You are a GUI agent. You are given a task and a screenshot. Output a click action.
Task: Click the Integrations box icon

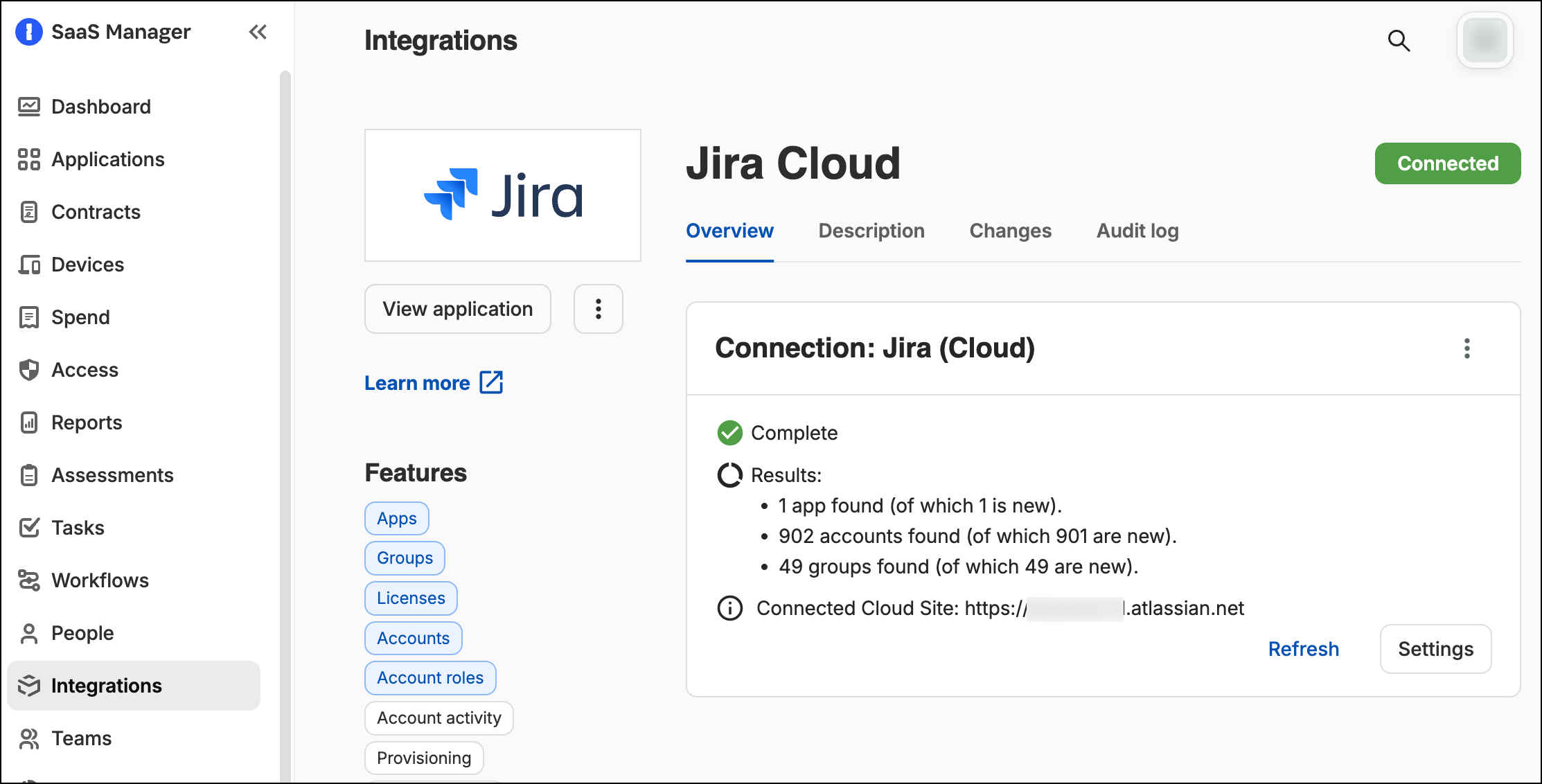pos(29,686)
